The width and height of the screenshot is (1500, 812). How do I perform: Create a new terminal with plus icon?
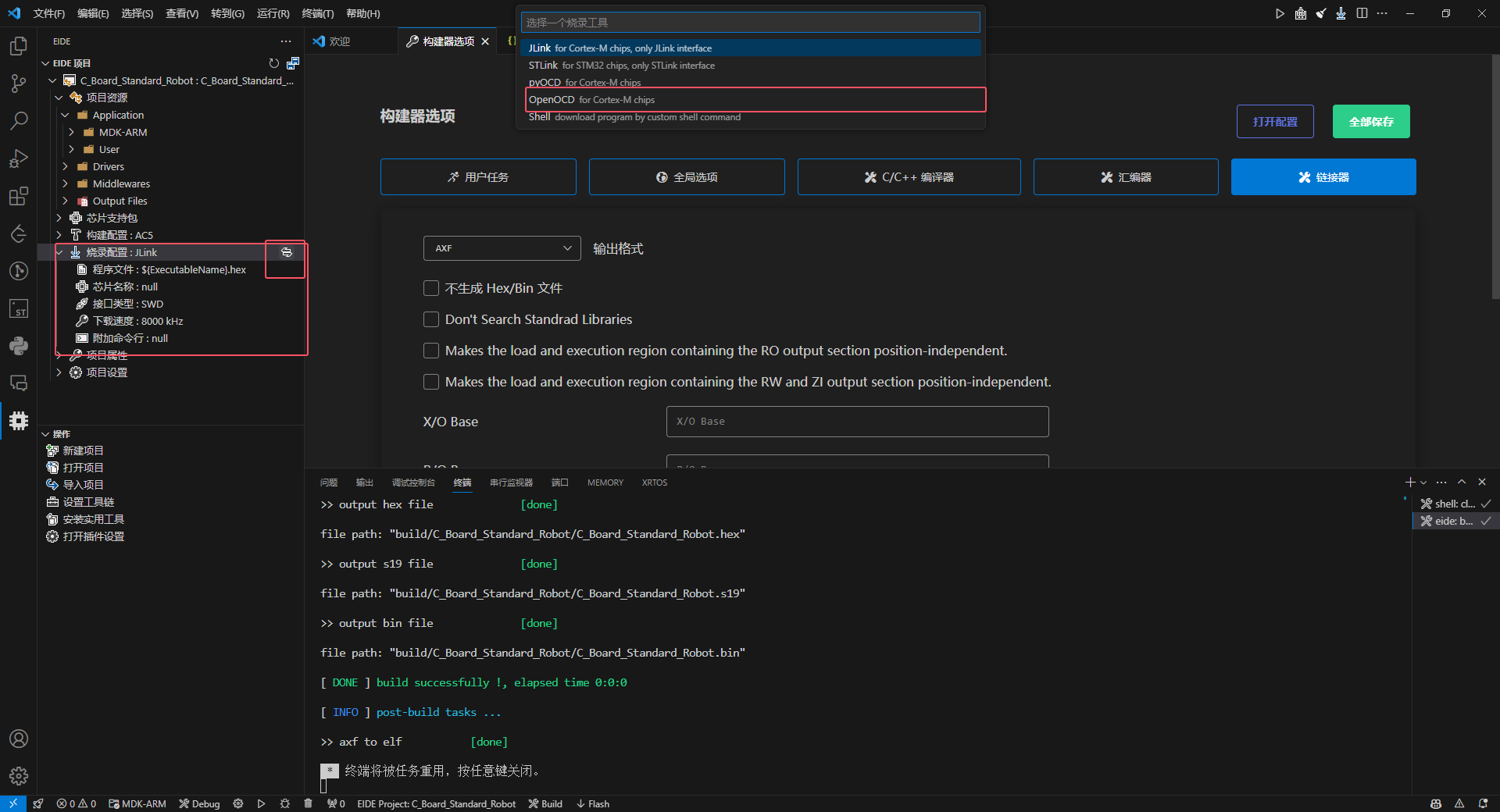(1410, 482)
